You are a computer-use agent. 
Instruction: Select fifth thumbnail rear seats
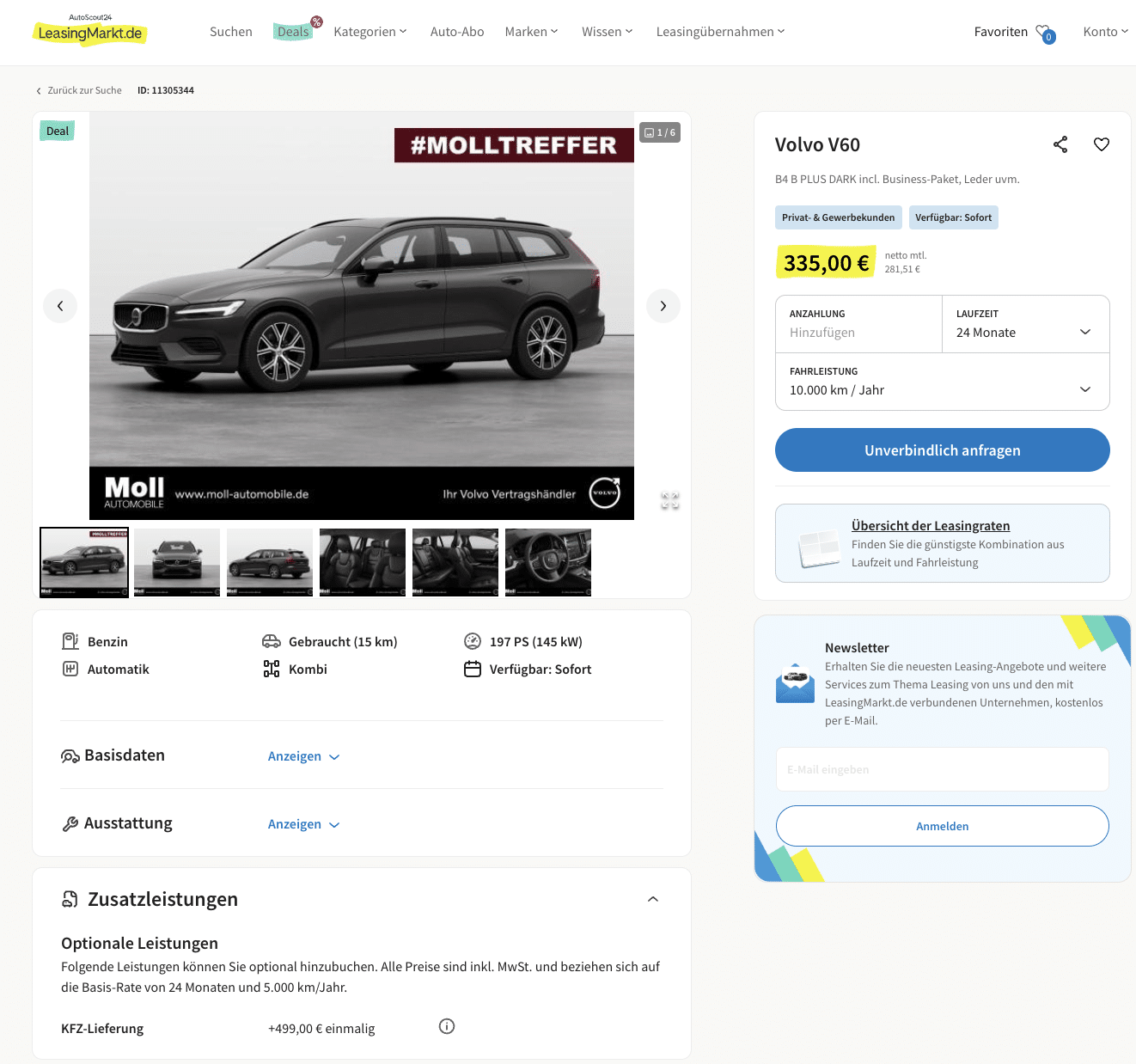pyautogui.click(x=455, y=562)
